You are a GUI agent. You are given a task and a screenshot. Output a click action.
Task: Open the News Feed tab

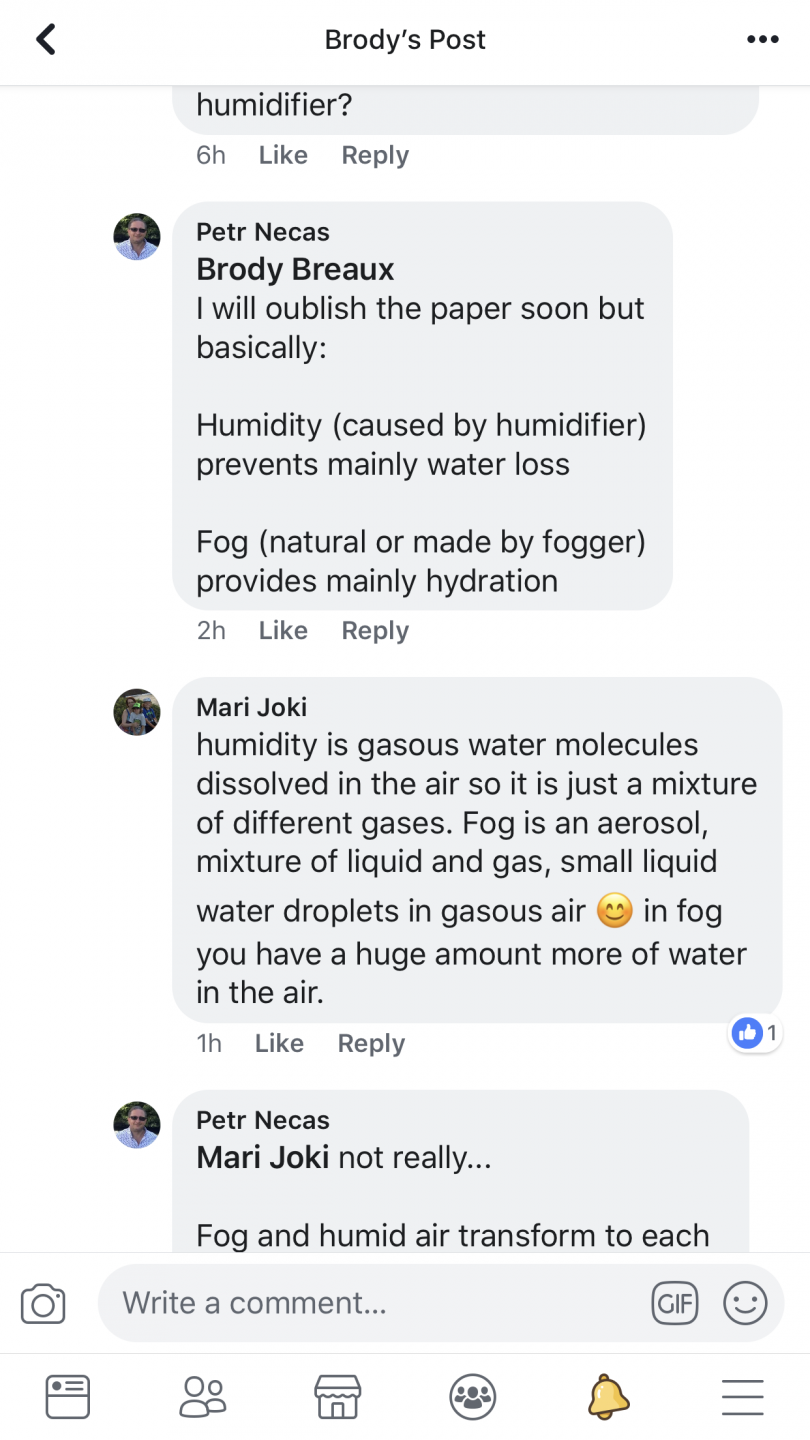(68, 1396)
